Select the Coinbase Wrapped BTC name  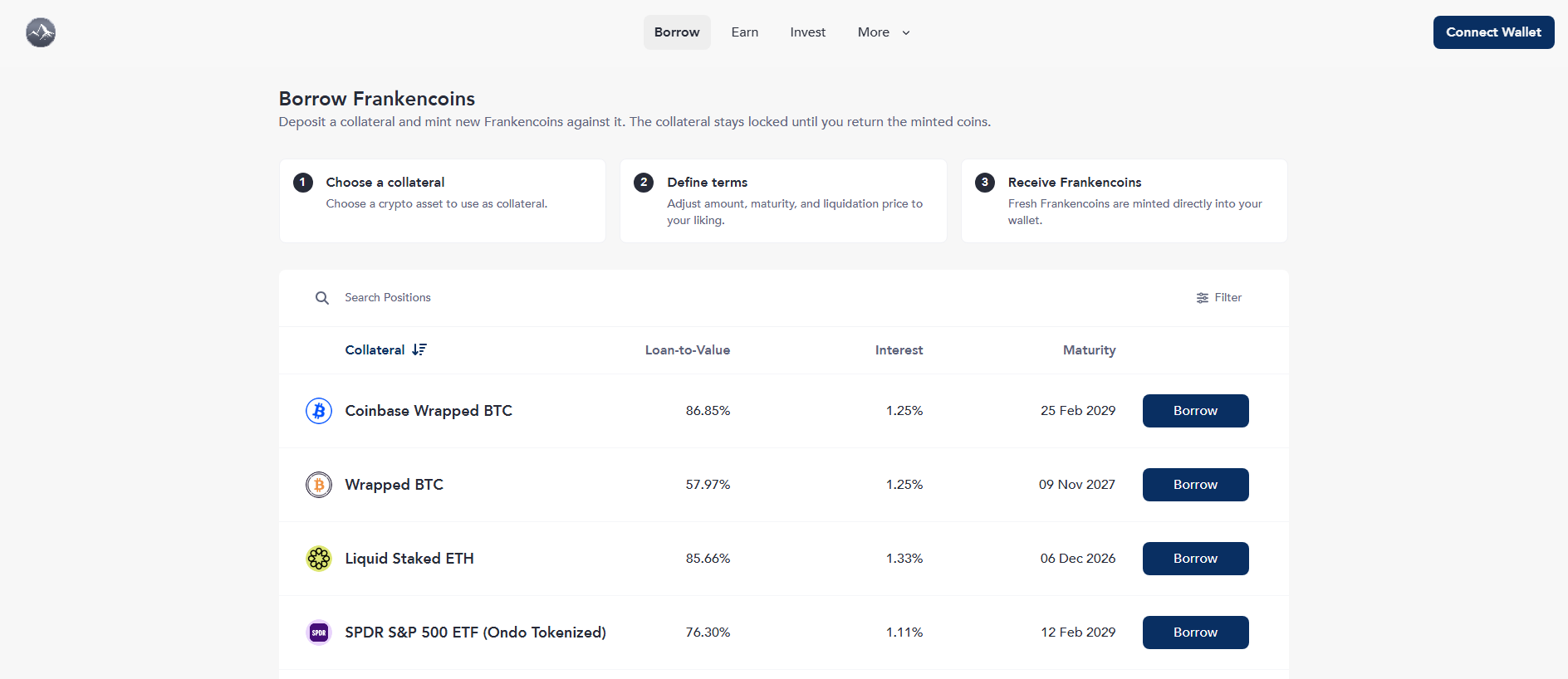pos(429,411)
